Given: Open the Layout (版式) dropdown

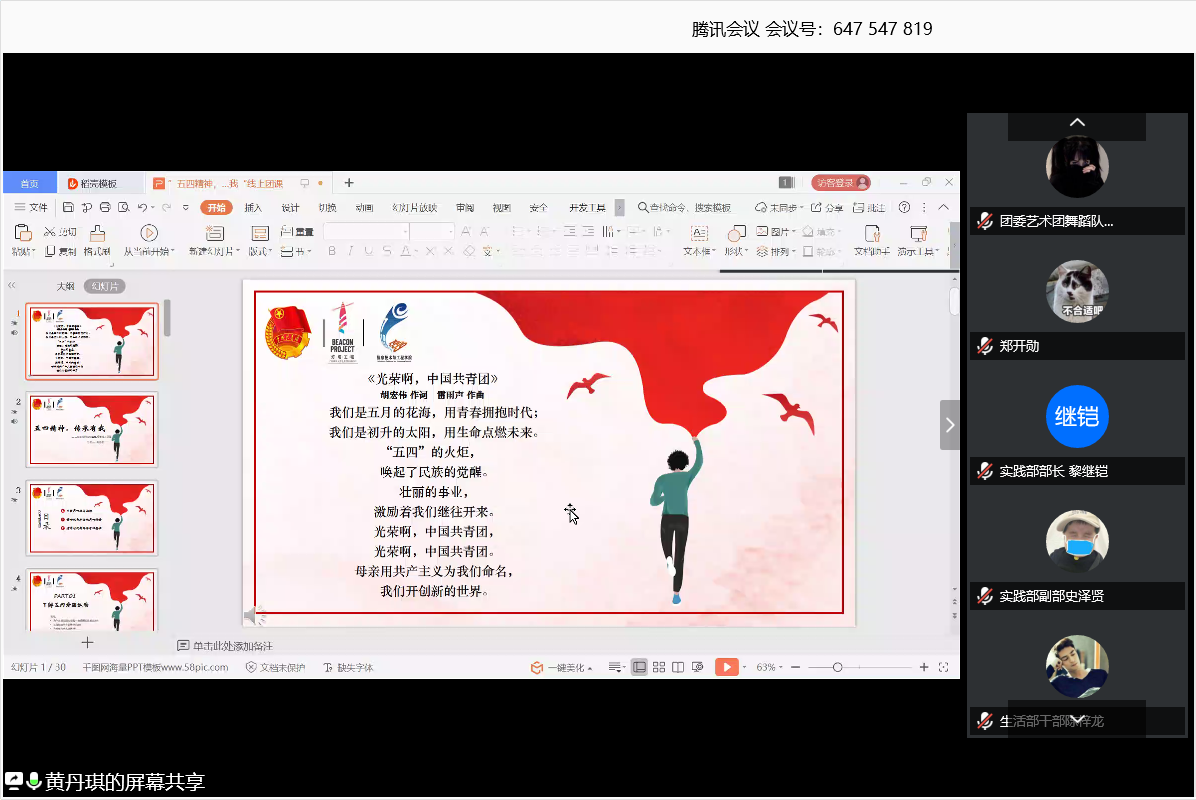Looking at the screenshot, I should (261, 252).
